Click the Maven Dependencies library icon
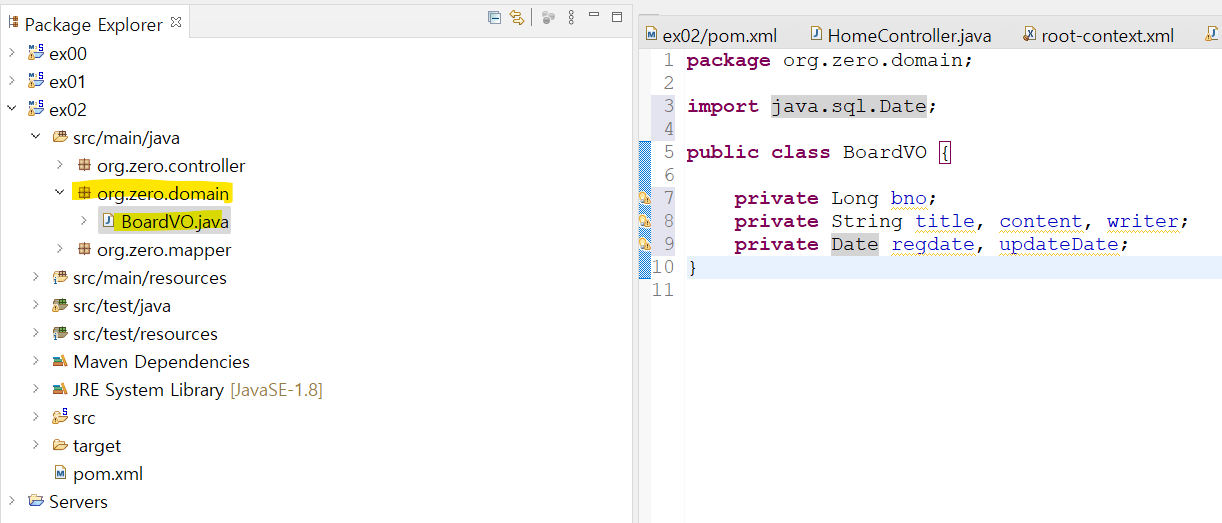Viewport: 1222px width, 523px height. pos(60,361)
